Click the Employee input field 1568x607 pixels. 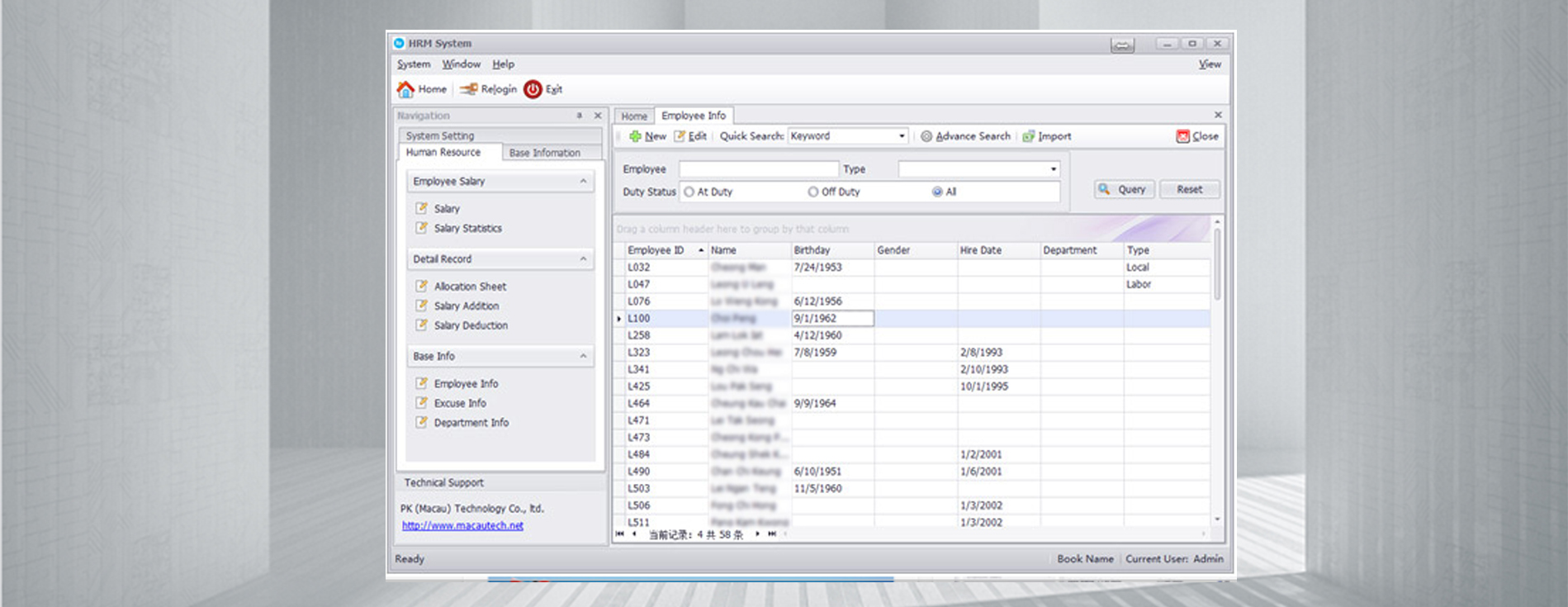(758, 169)
